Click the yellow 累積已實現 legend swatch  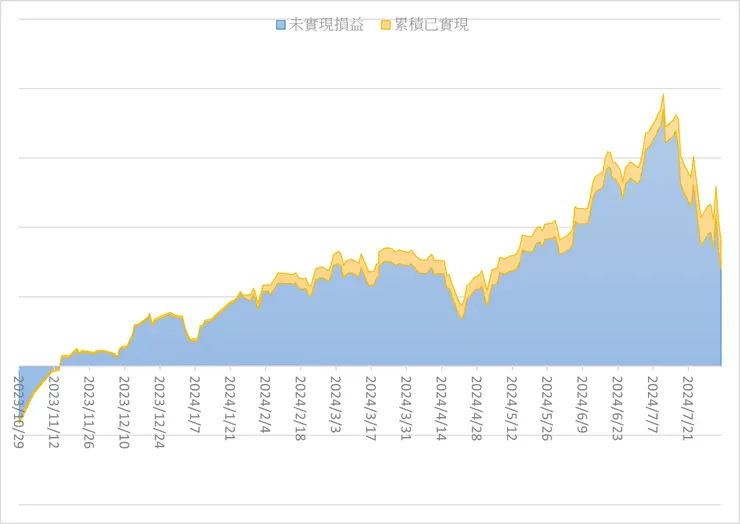point(386,25)
